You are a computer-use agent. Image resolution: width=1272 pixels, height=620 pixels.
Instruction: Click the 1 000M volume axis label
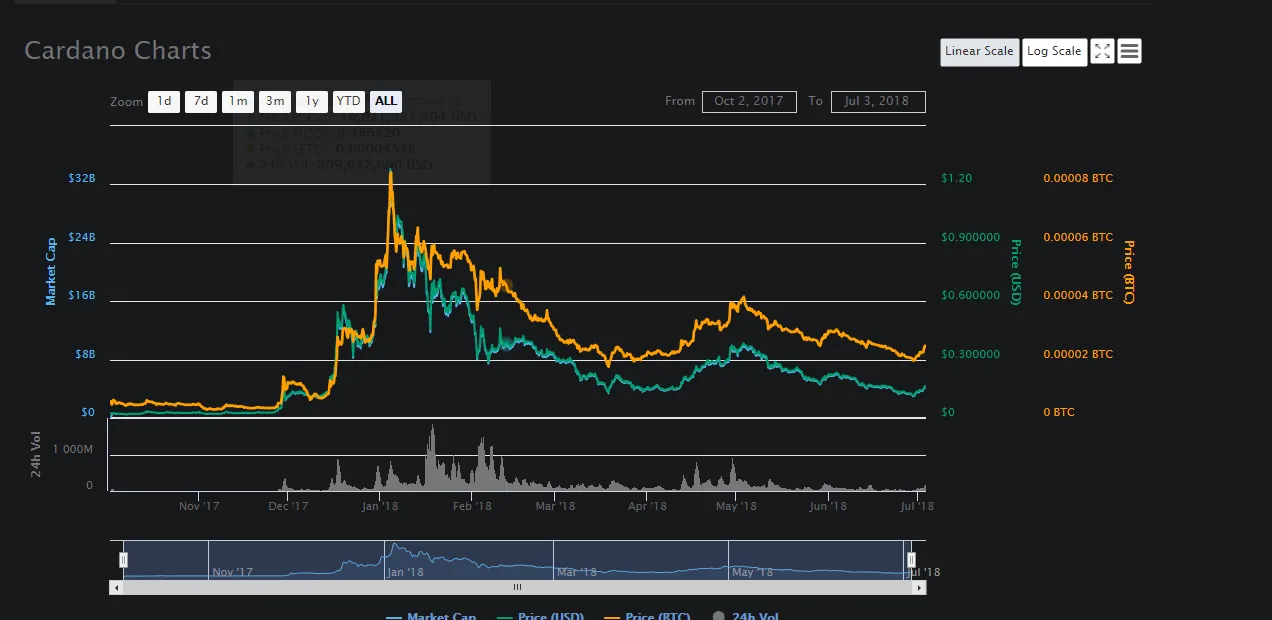72,450
